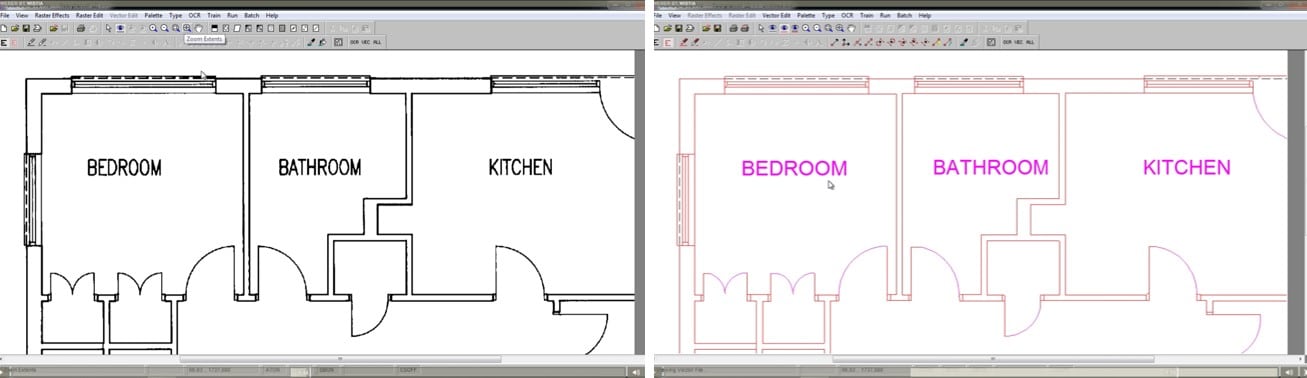Select the Pan hand tool in the right window

tap(851, 28)
